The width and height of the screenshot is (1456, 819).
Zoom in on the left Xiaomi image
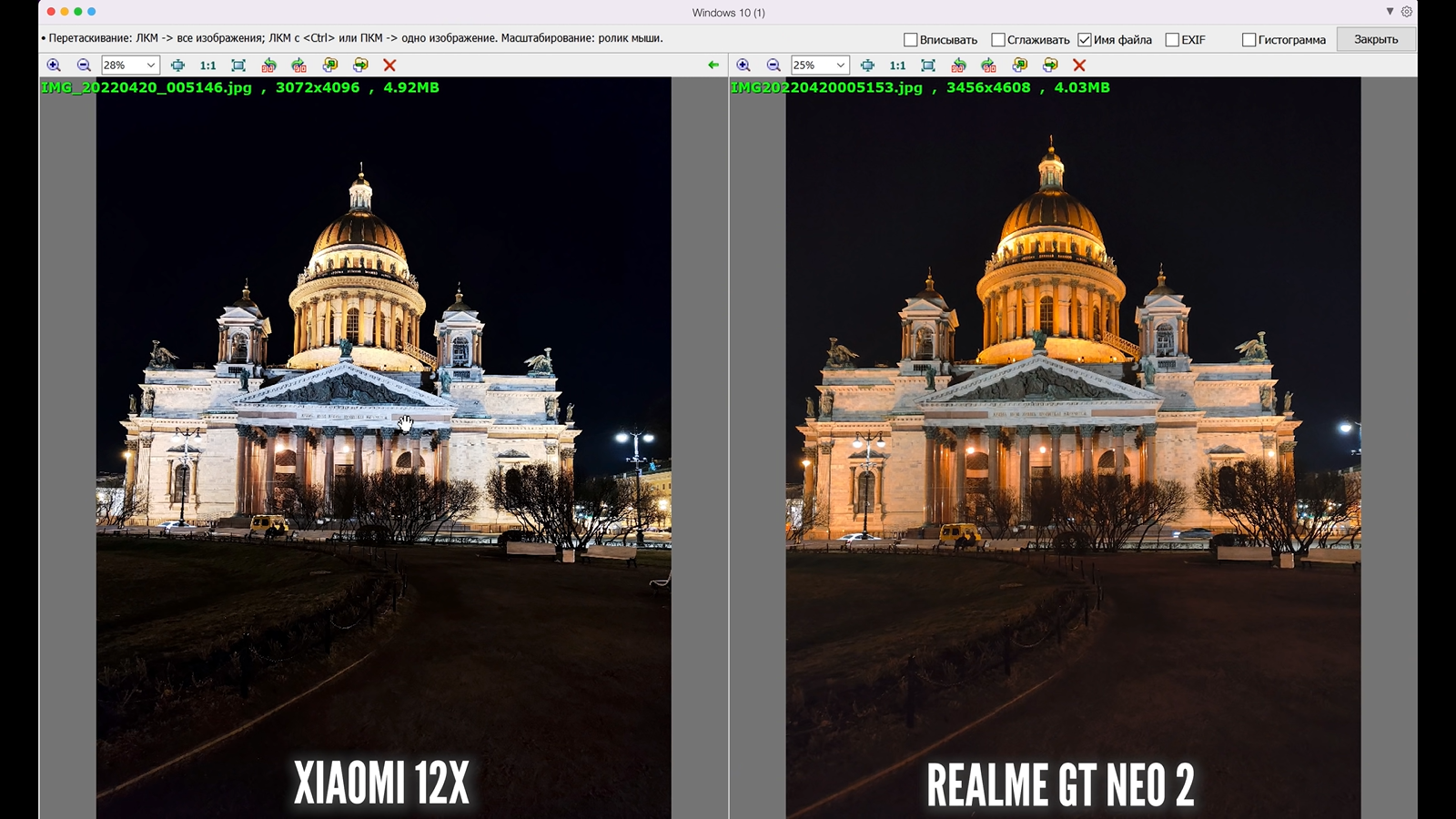coord(54,66)
